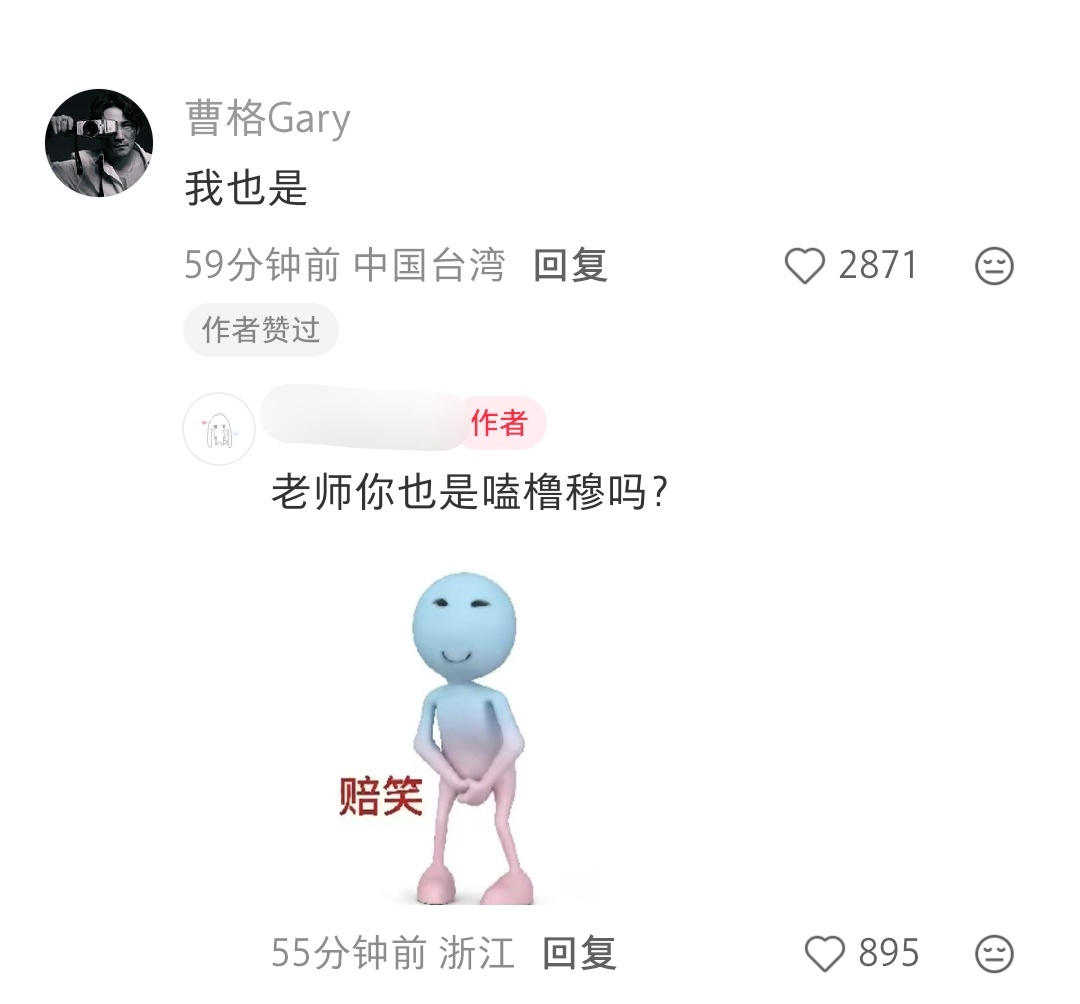Open the author's small round avatar
Screen dimensions: 1080x1004
pyautogui.click(x=219, y=429)
